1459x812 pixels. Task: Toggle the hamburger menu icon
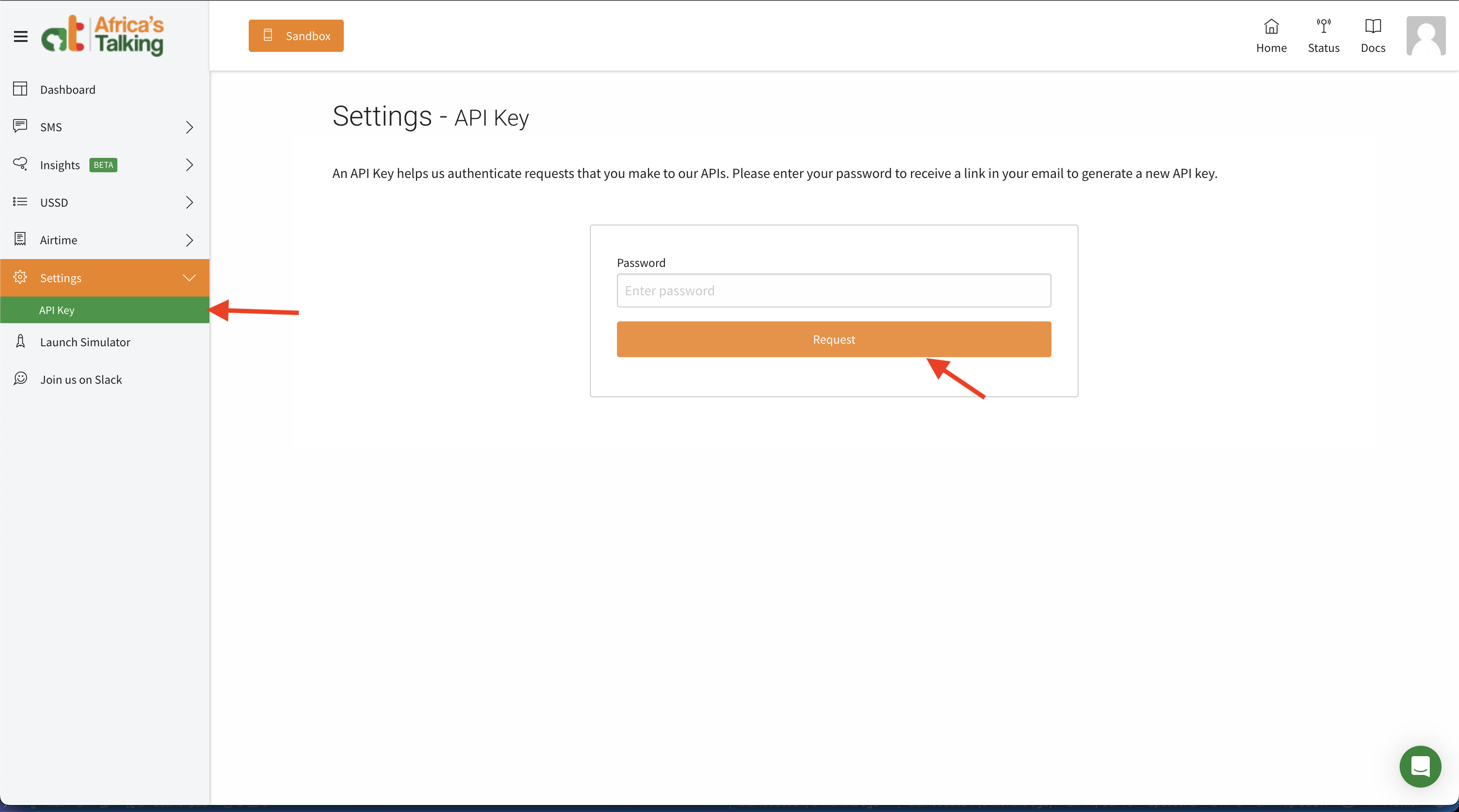tap(21, 37)
